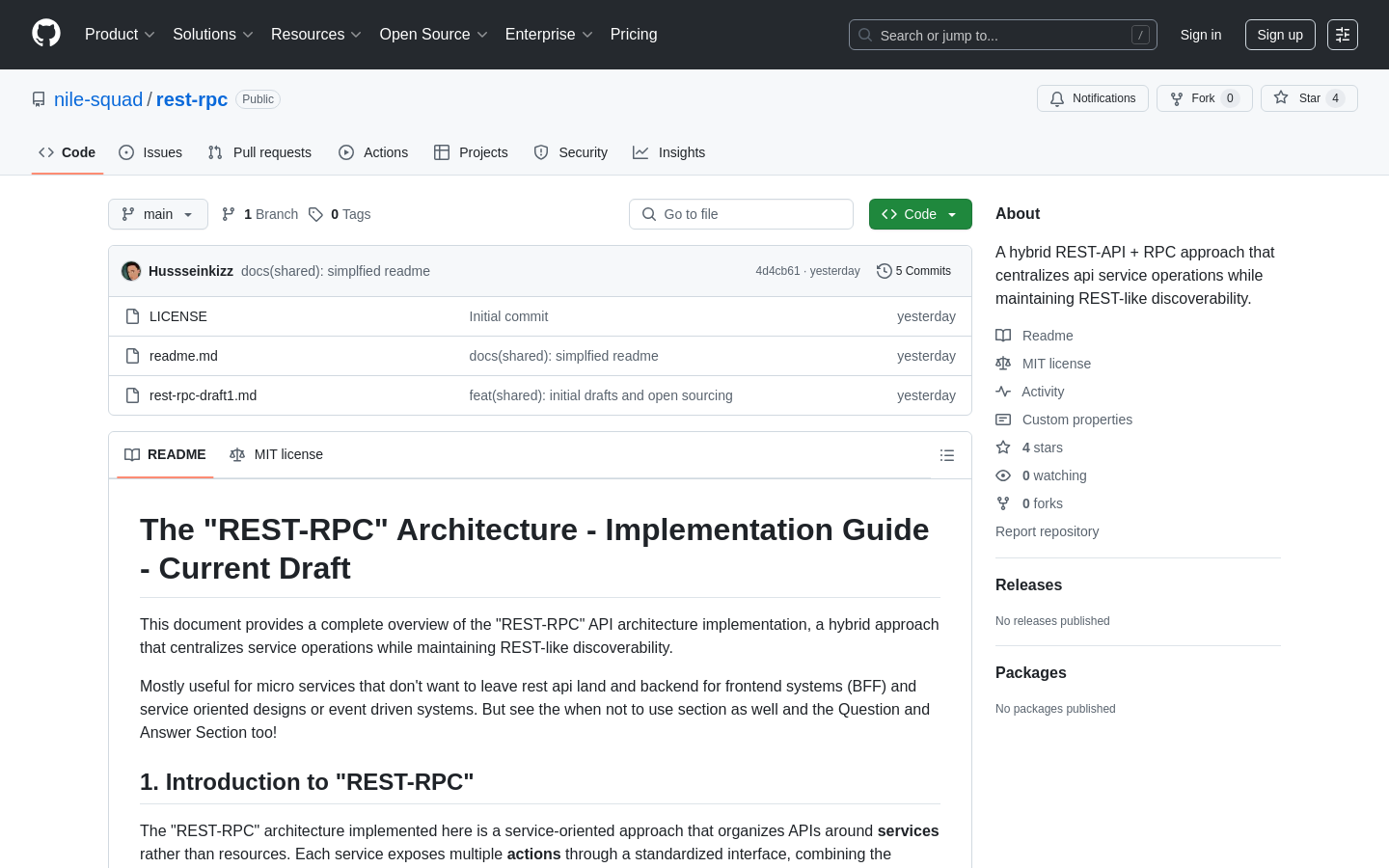The image size is (1389, 868).
Task: Click the LICENSE file icon
Action: (133, 316)
